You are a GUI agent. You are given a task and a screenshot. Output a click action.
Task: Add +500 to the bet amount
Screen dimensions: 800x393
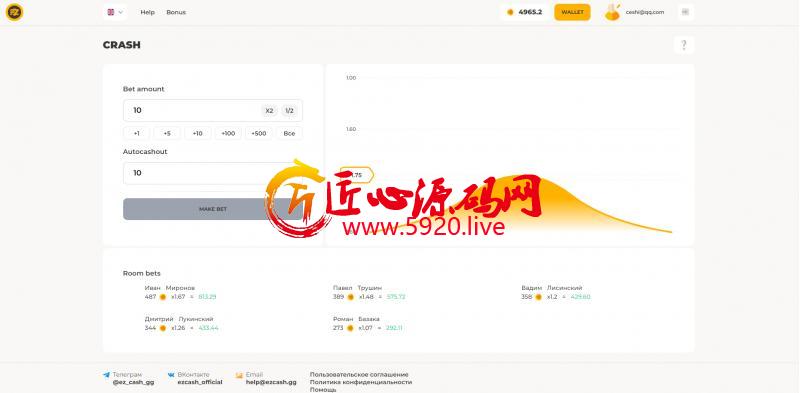259,134
